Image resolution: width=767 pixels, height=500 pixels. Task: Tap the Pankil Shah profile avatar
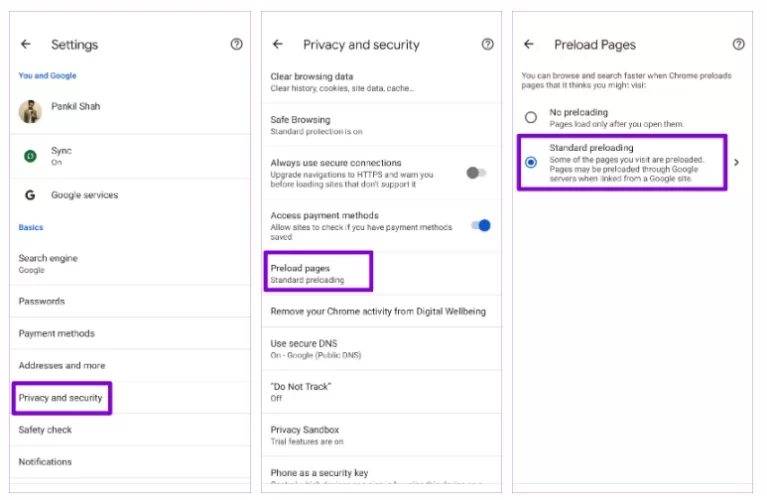(30, 111)
